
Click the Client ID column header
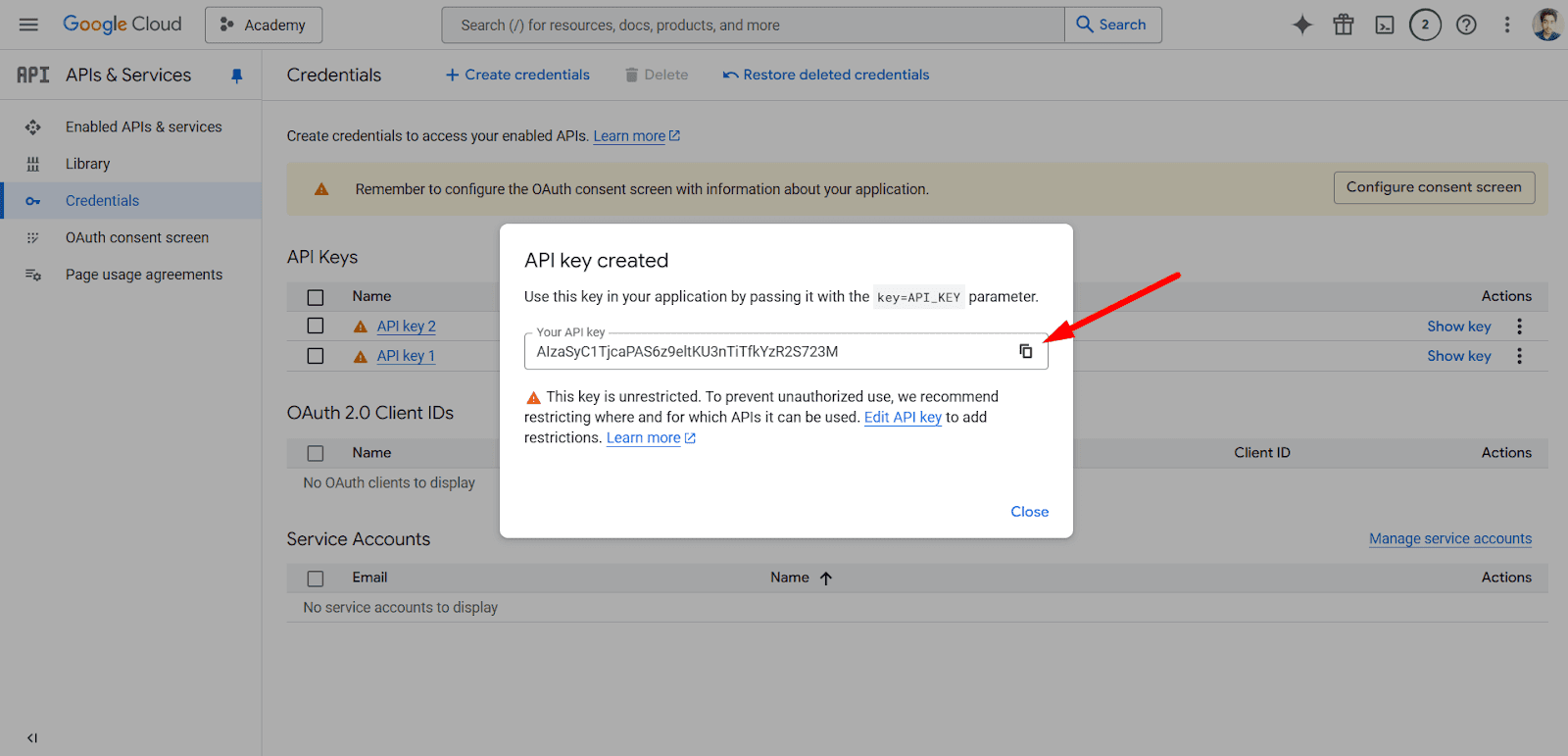(1262, 453)
